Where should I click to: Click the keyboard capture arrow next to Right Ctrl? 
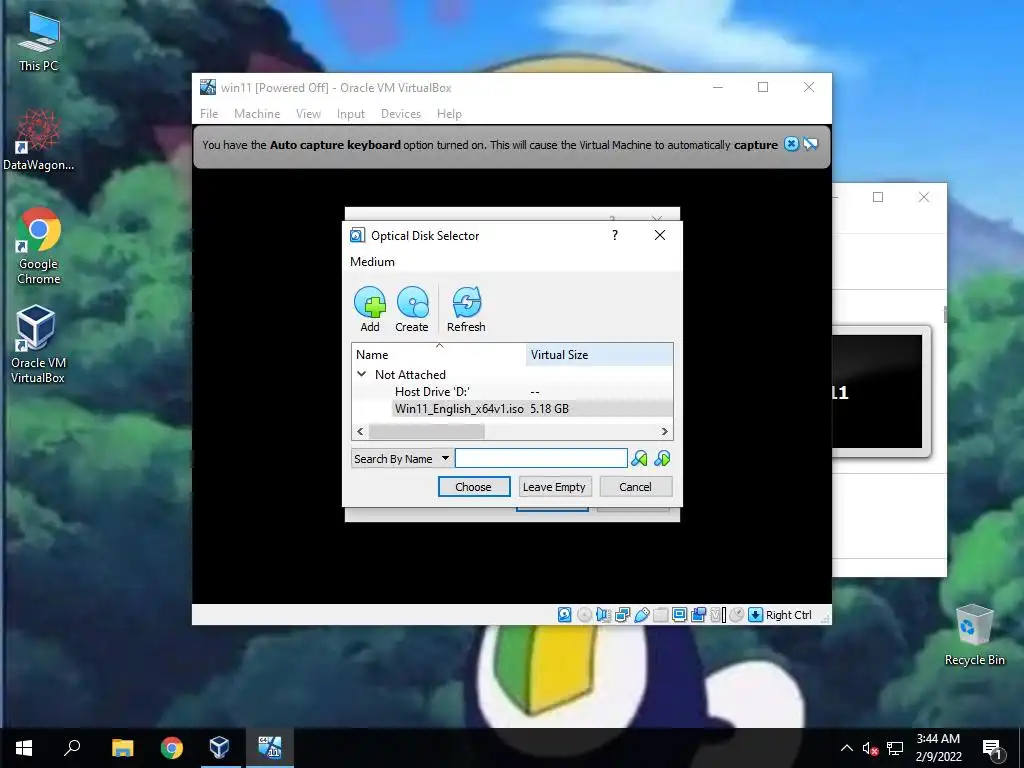[756, 615]
